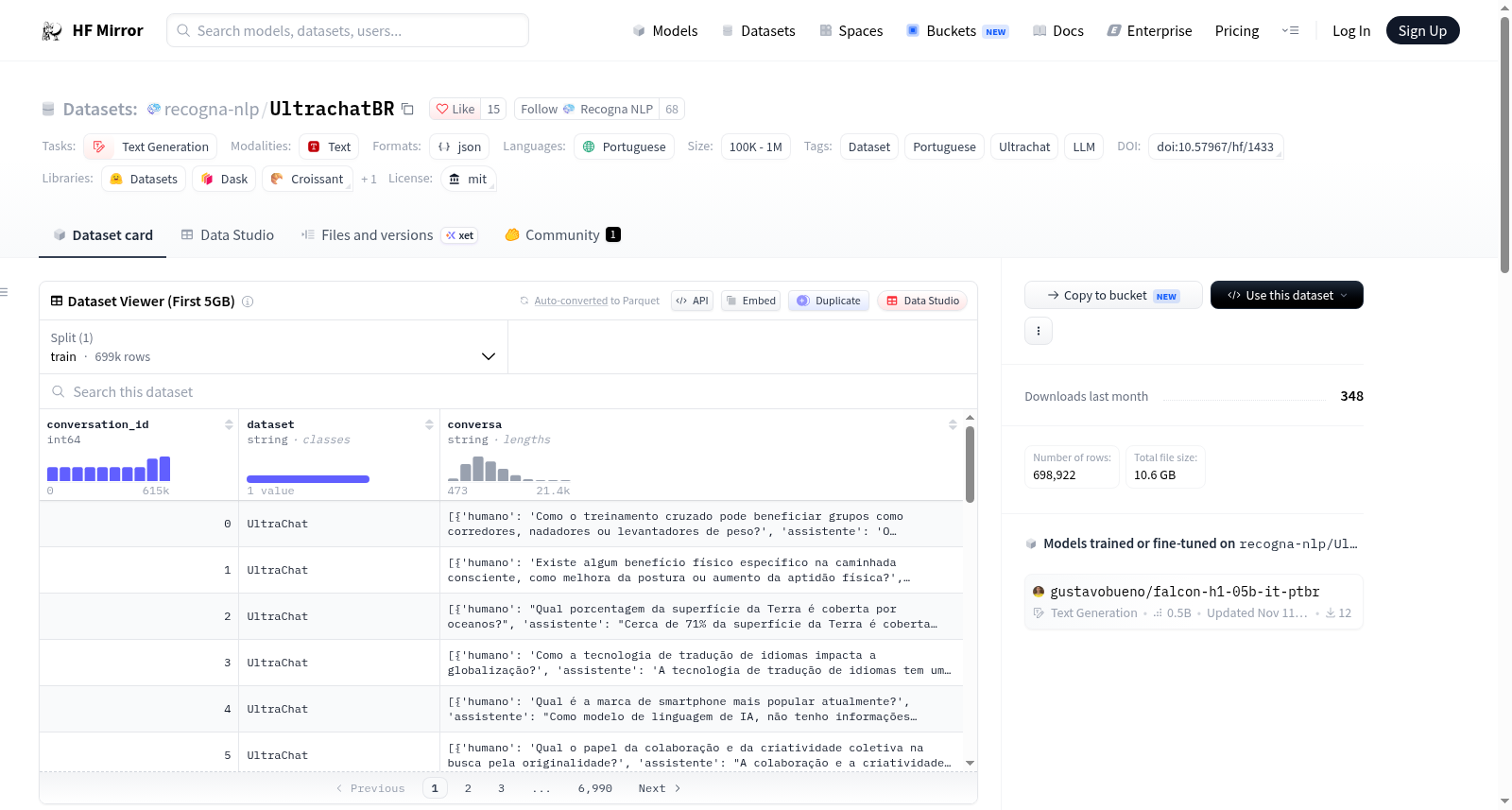Open the left sidebar toggle icon
The width and height of the screenshot is (1512, 810).
[x=5, y=292]
